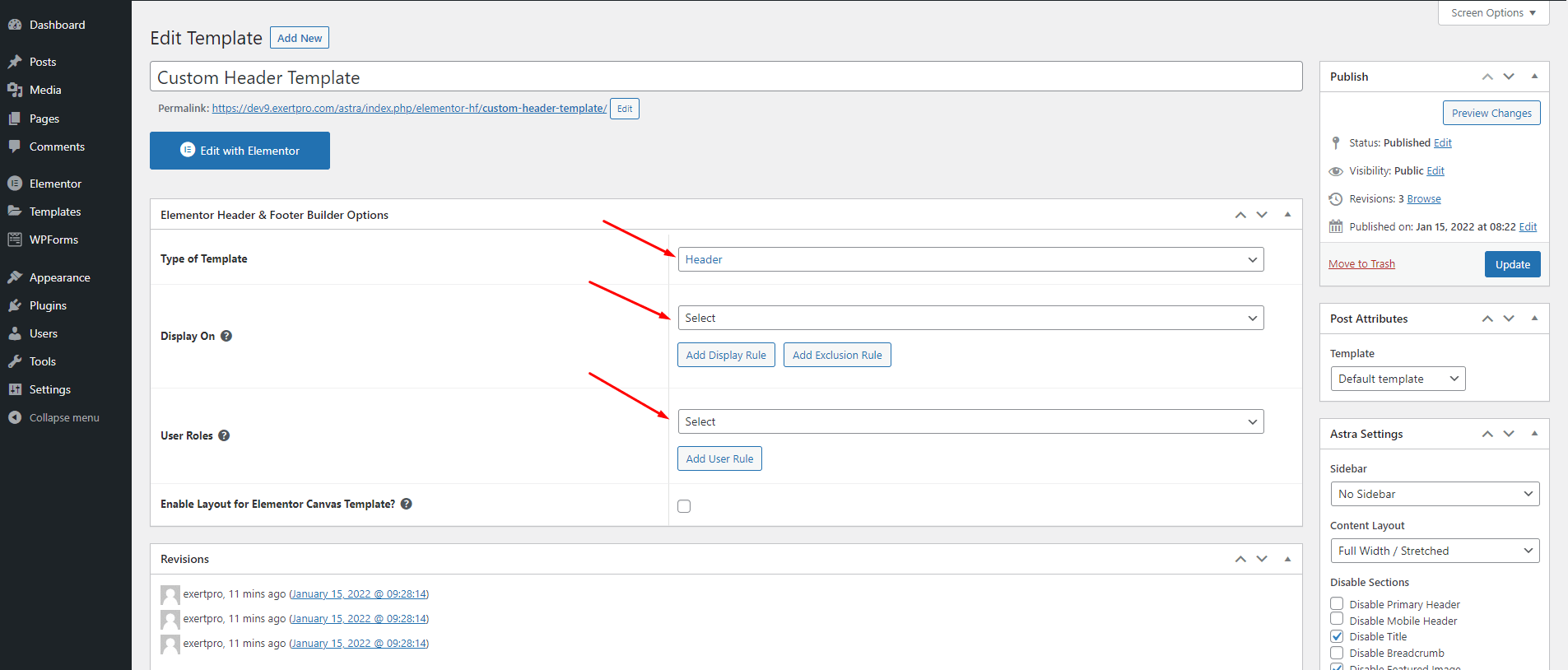Move Revisions panel up
Image resolution: width=1568 pixels, height=670 pixels.
tap(1240, 559)
